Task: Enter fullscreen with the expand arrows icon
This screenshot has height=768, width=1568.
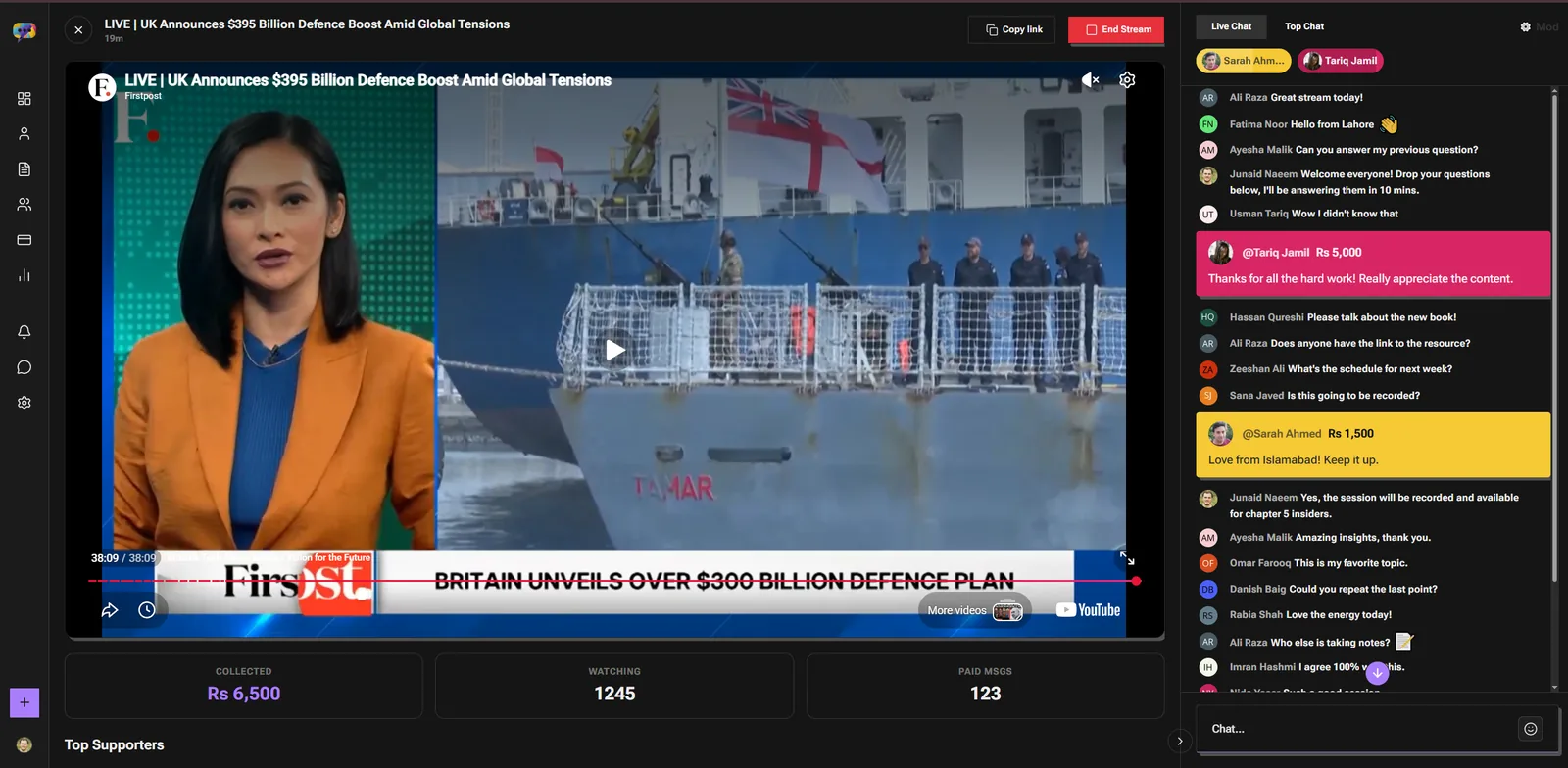Action: point(1127,558)
